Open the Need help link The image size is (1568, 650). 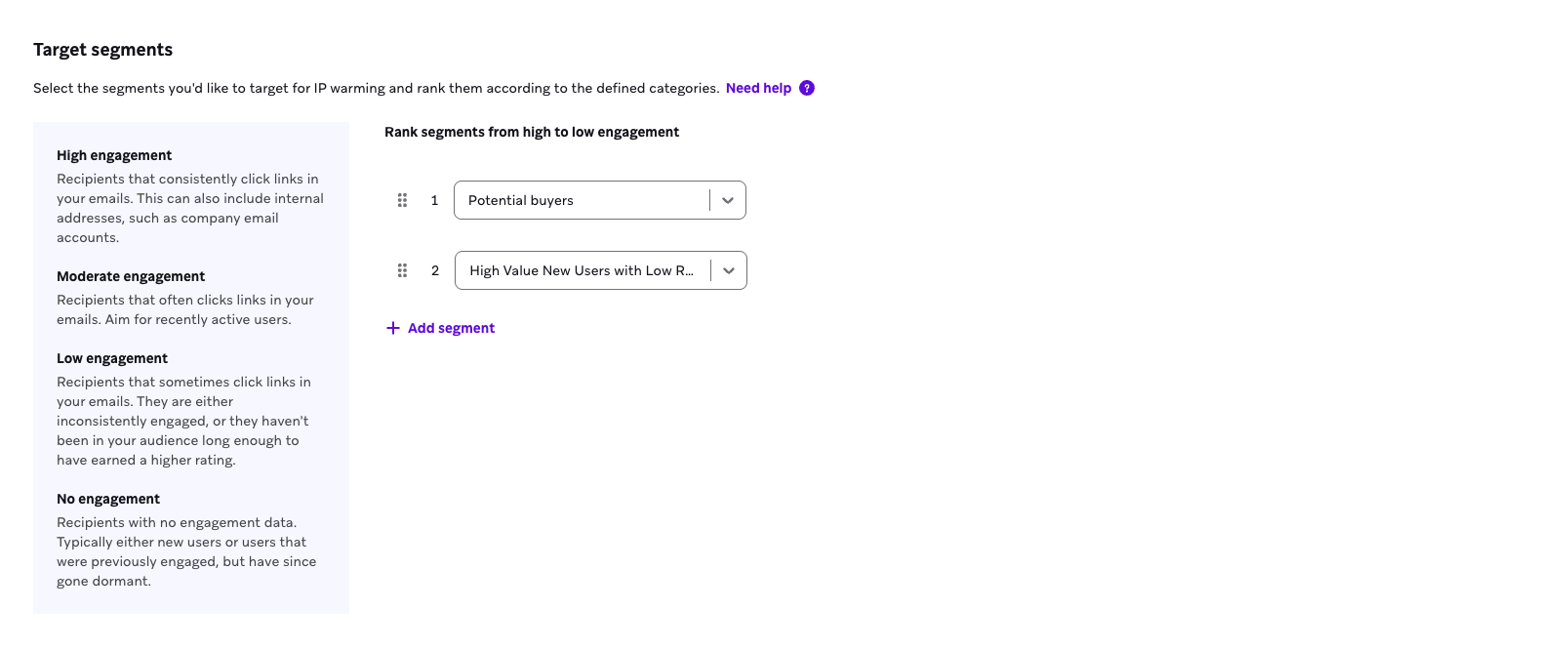click(758, 88)
